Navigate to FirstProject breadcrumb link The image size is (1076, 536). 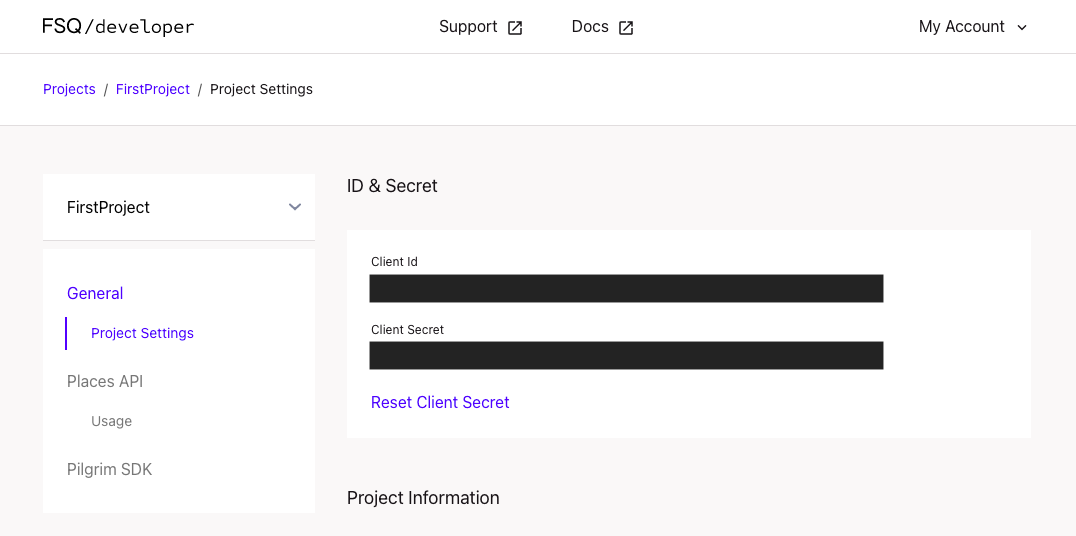click(153, 89)
